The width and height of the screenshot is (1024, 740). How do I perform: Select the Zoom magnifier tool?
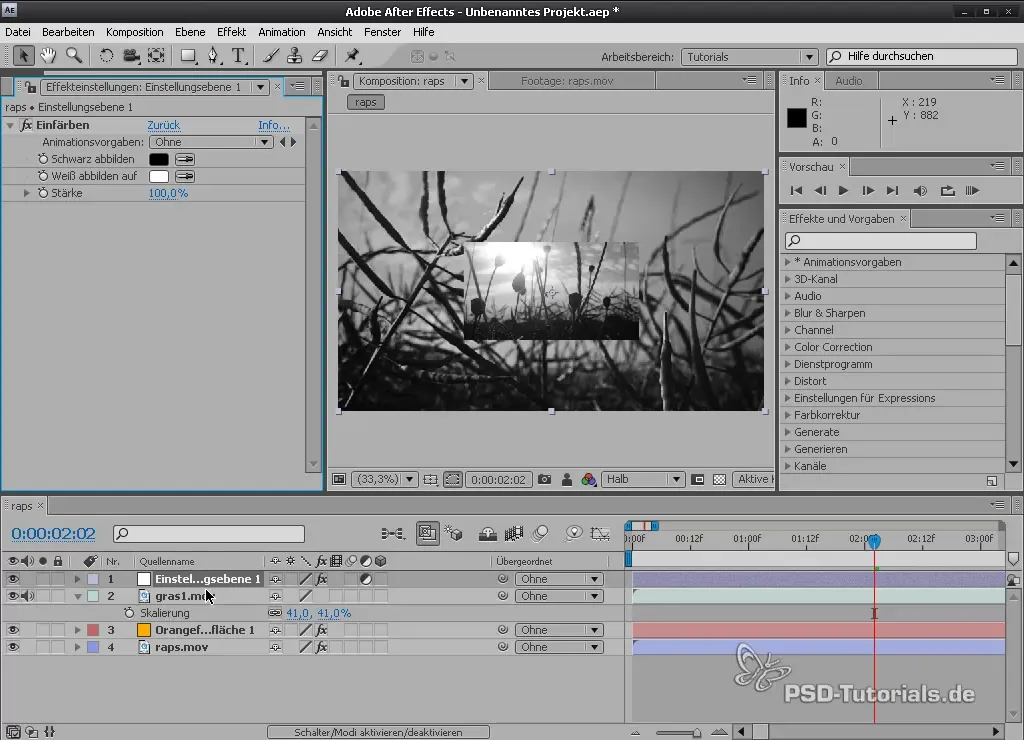point(74,56)
